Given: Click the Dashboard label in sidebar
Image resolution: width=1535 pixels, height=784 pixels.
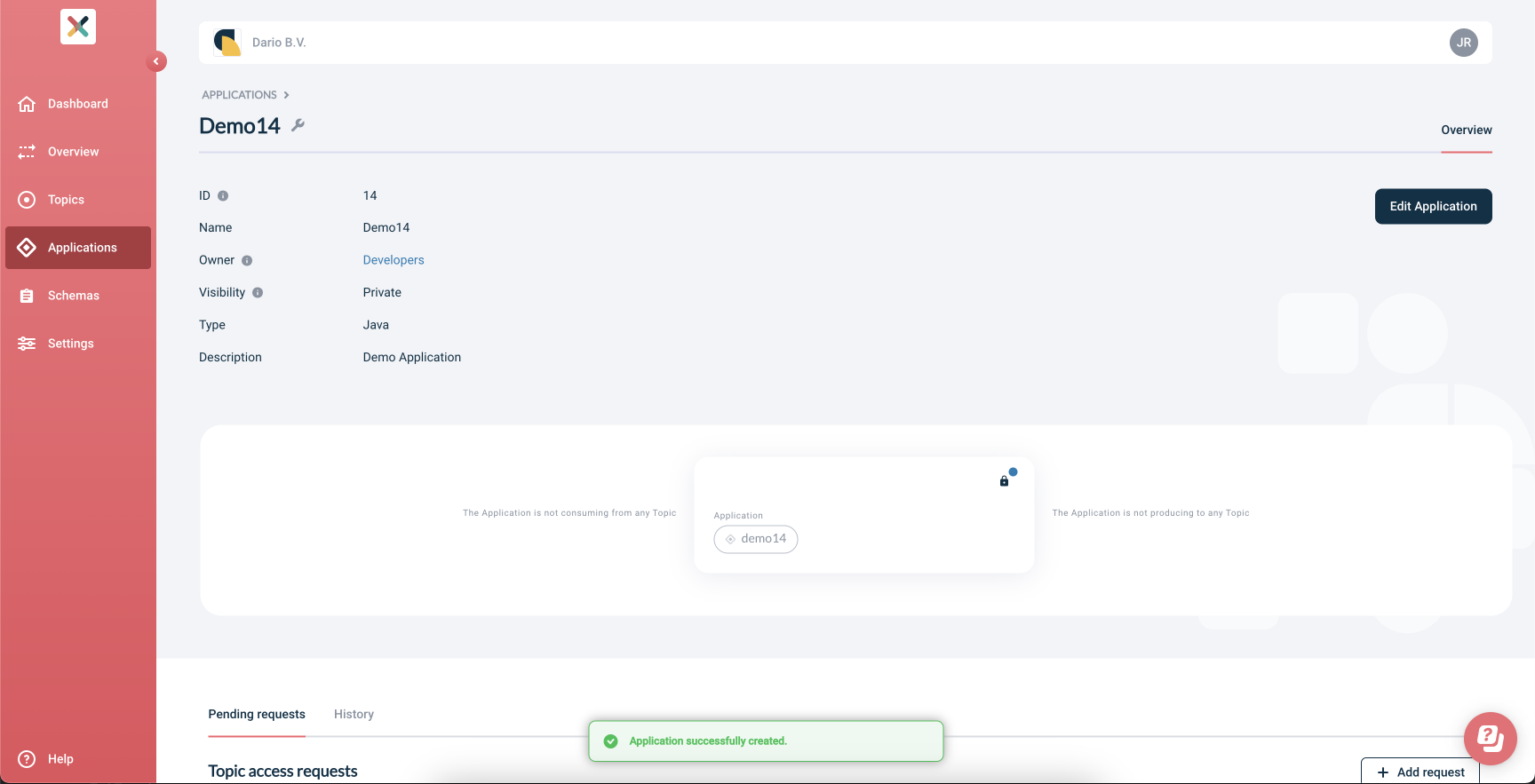Looking at the screenshot, I should coord(78,104).
